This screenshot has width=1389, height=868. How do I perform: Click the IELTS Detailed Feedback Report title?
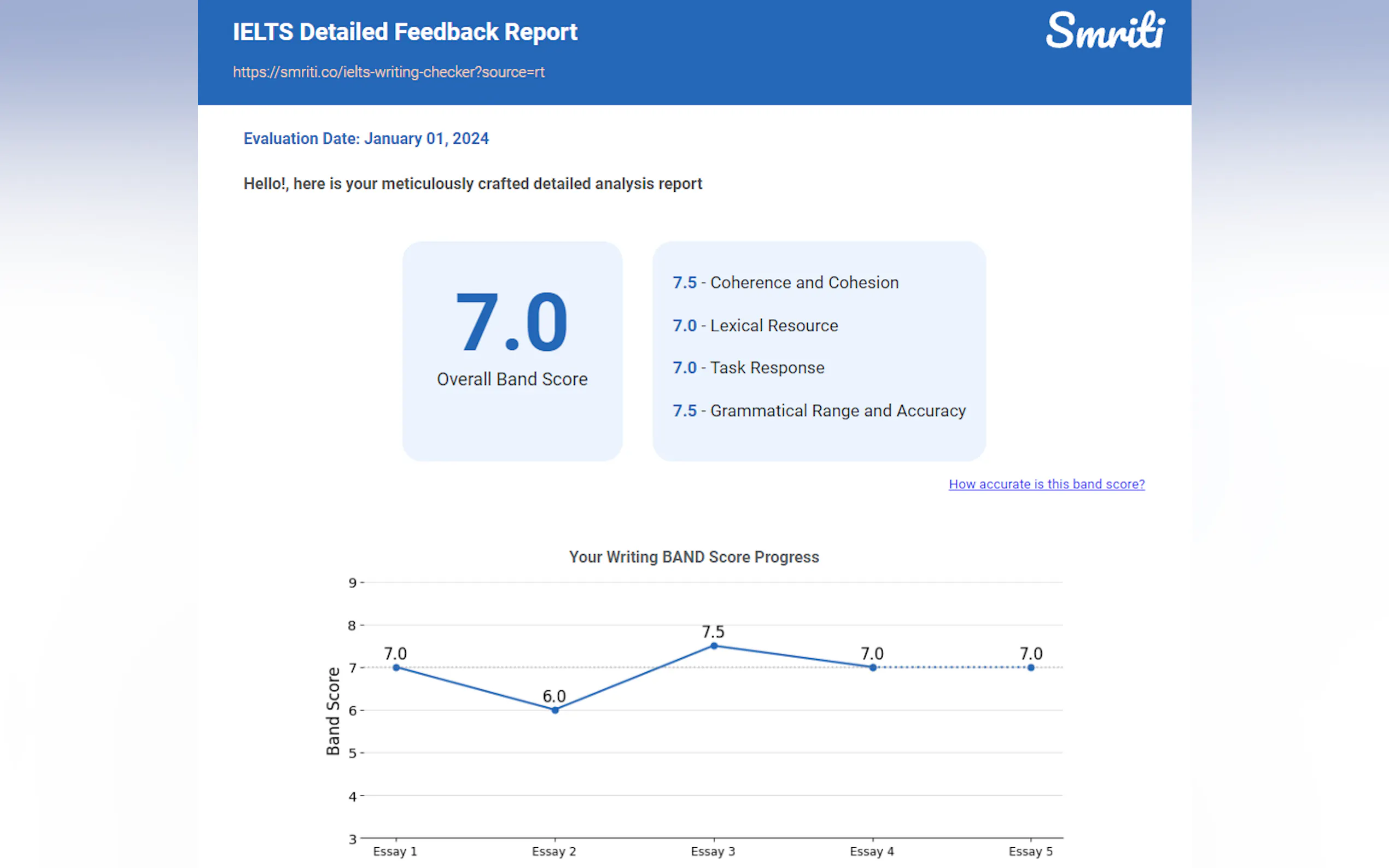(x=405, y=32)
